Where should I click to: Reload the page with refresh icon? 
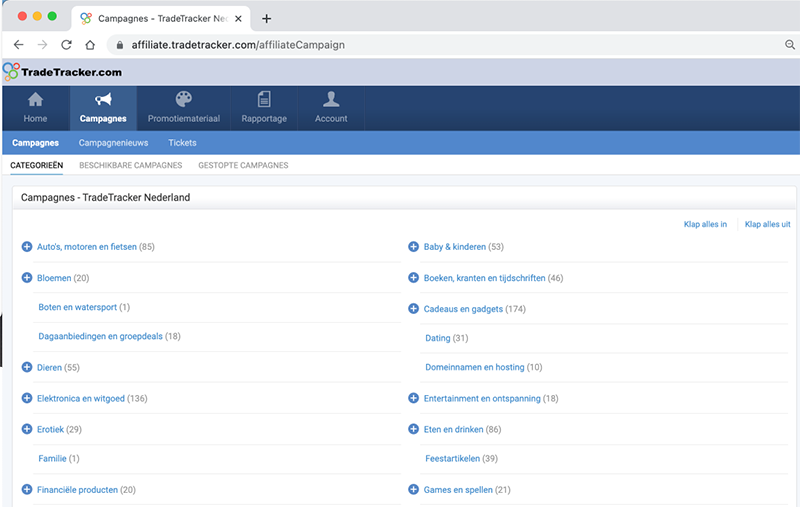coord(66,45)
